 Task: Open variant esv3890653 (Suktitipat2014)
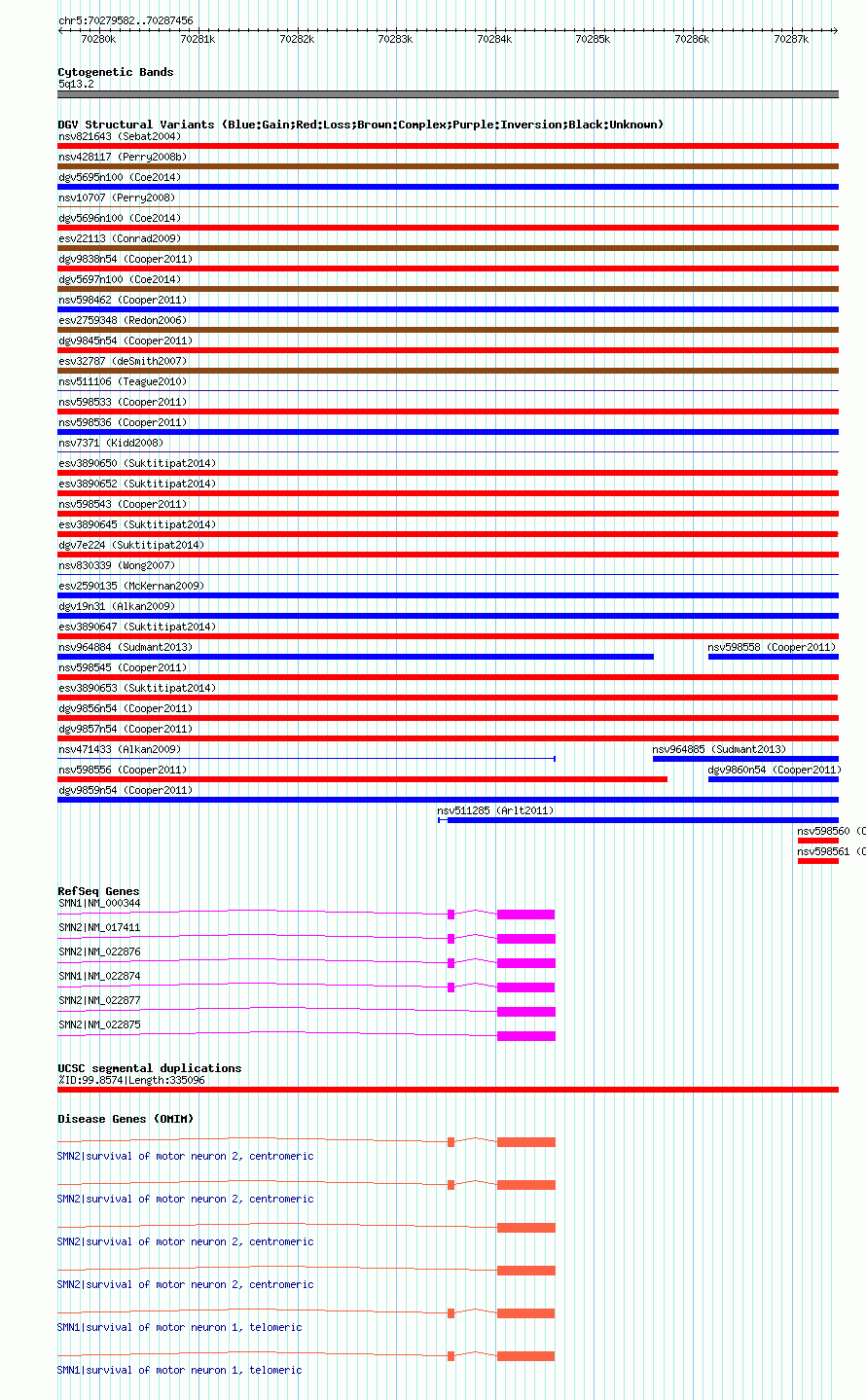[x=137, y=688]
